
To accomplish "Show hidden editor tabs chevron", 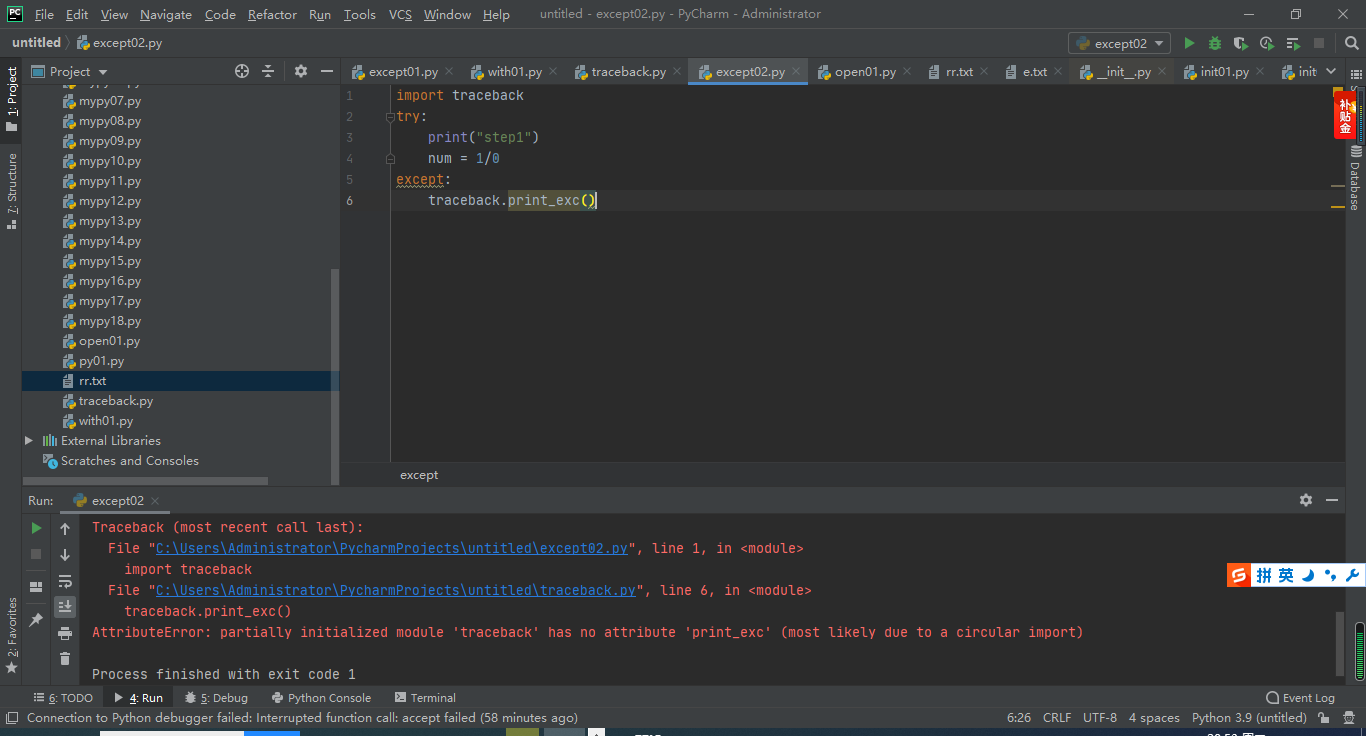I will coord(1331,71).
